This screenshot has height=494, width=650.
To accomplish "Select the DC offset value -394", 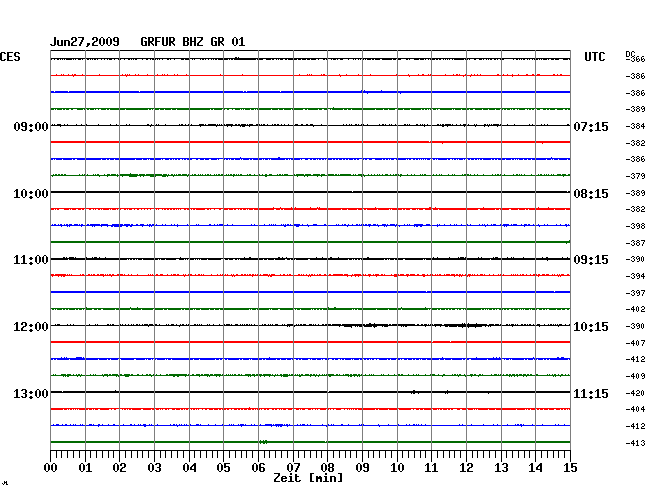I will pos(635,276).
